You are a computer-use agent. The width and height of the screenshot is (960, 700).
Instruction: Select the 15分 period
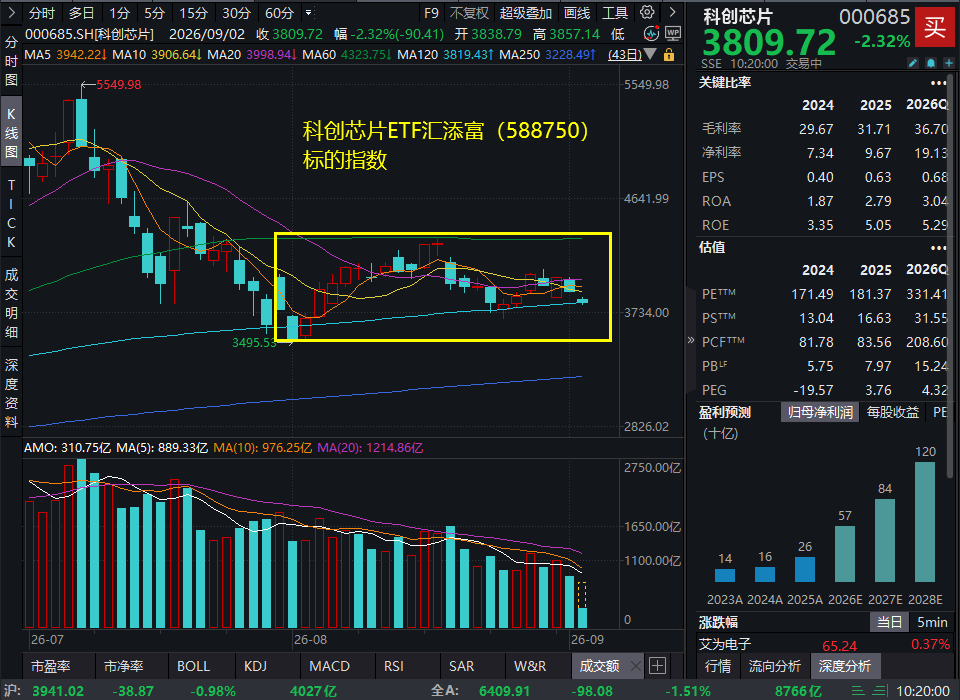click(193, 13)
